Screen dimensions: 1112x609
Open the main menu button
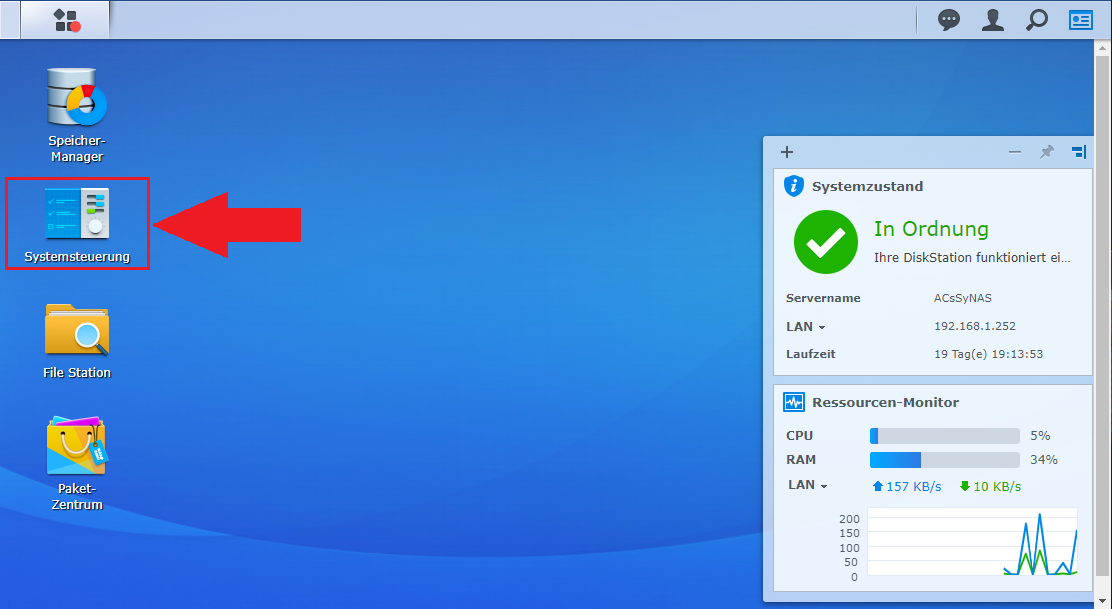[66, 20]
